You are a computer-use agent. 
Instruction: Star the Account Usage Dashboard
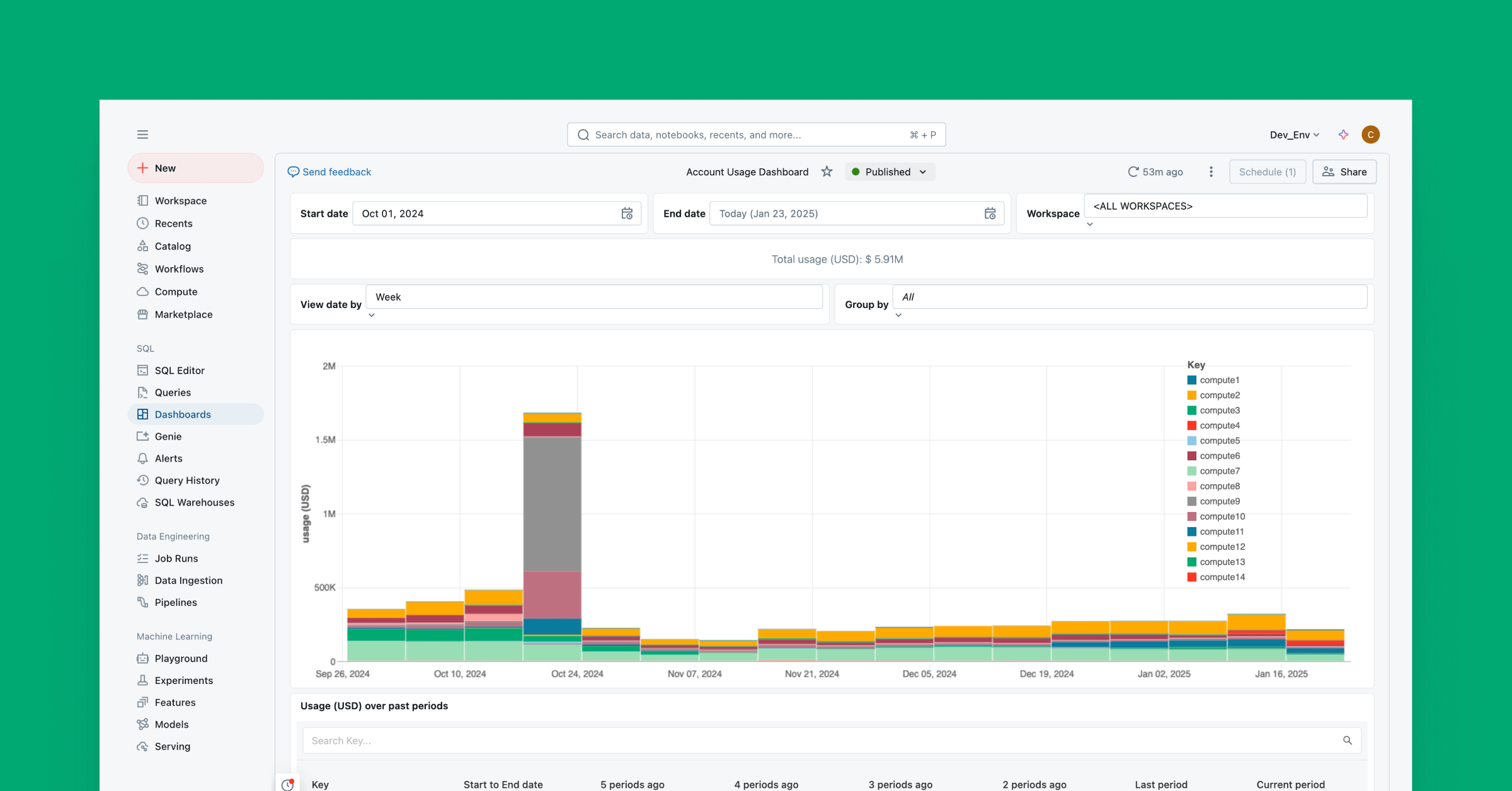[827, 172]
